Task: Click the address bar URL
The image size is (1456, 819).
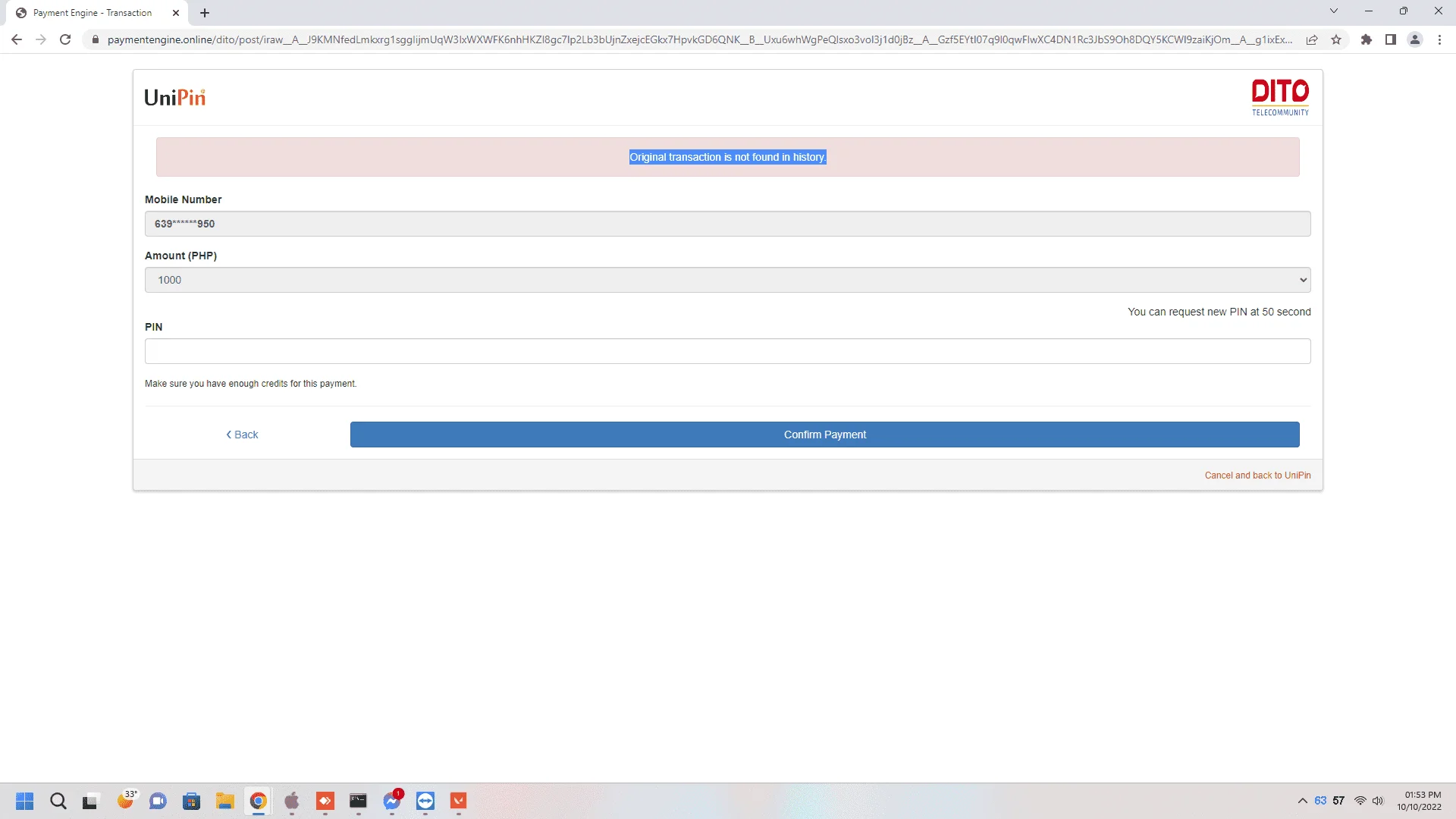Action: [699, 39]
